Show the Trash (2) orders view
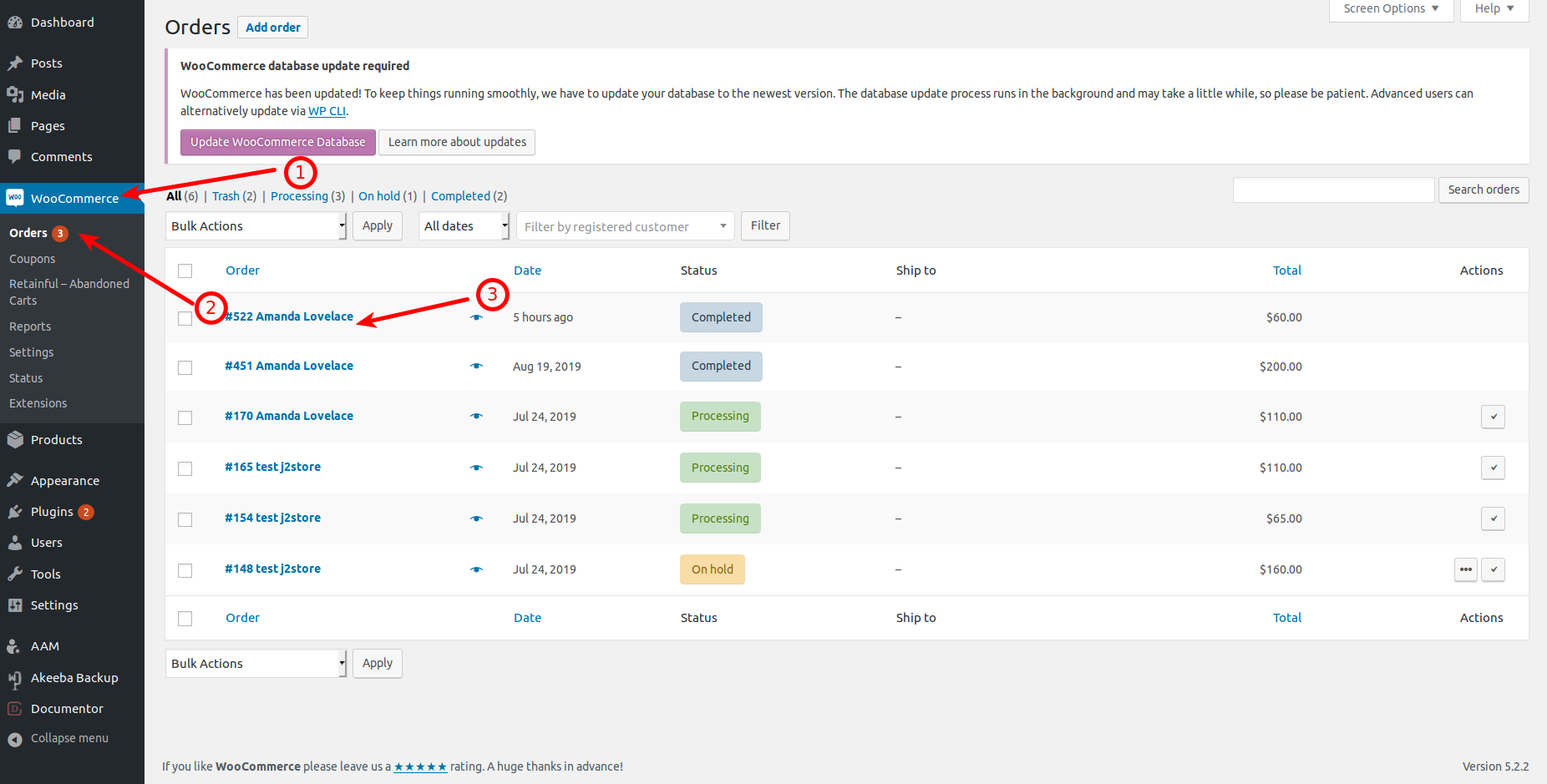The image size is (1547, 784). click(234, 196)
